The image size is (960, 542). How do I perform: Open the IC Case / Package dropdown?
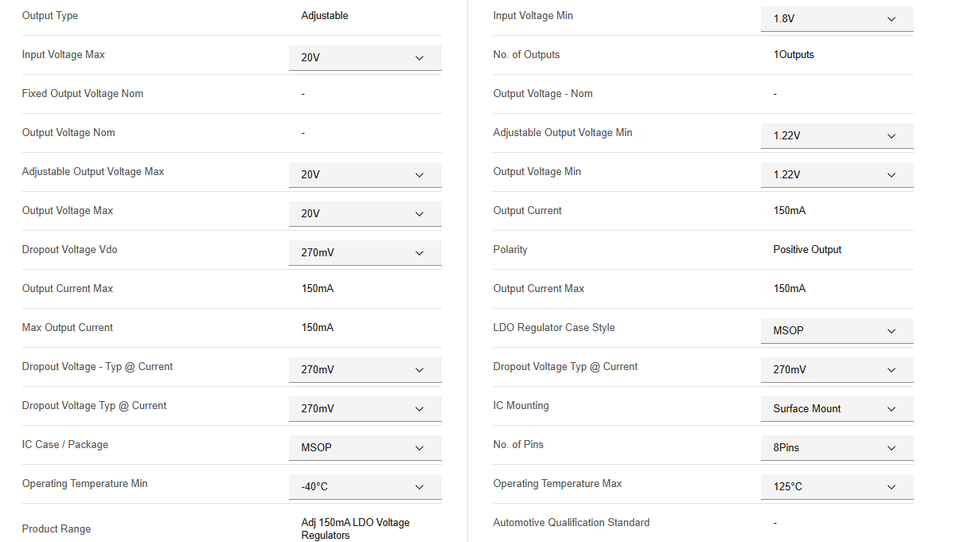tap(365, 448)
